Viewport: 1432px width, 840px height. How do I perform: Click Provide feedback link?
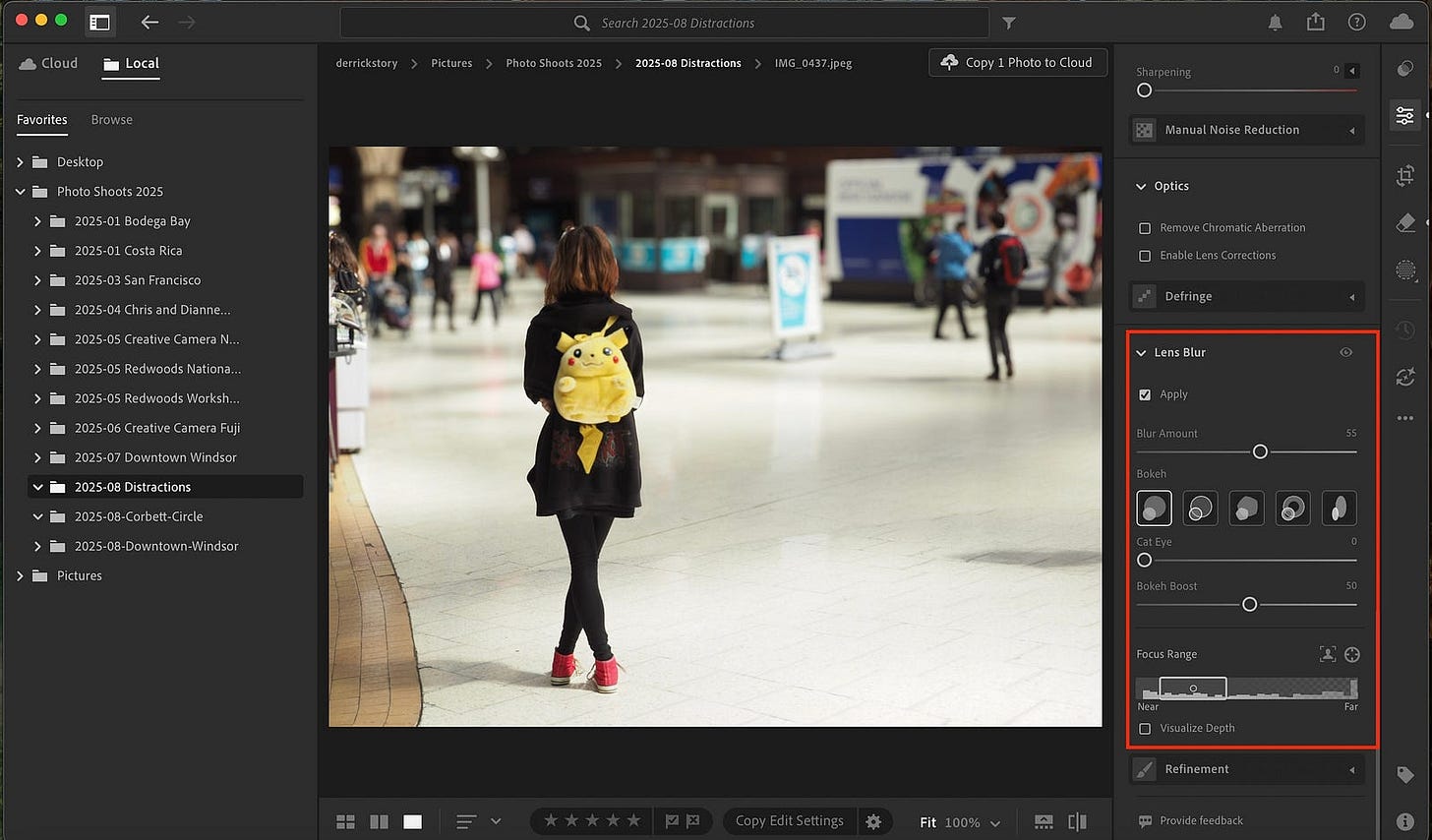tap(1191, 821)
